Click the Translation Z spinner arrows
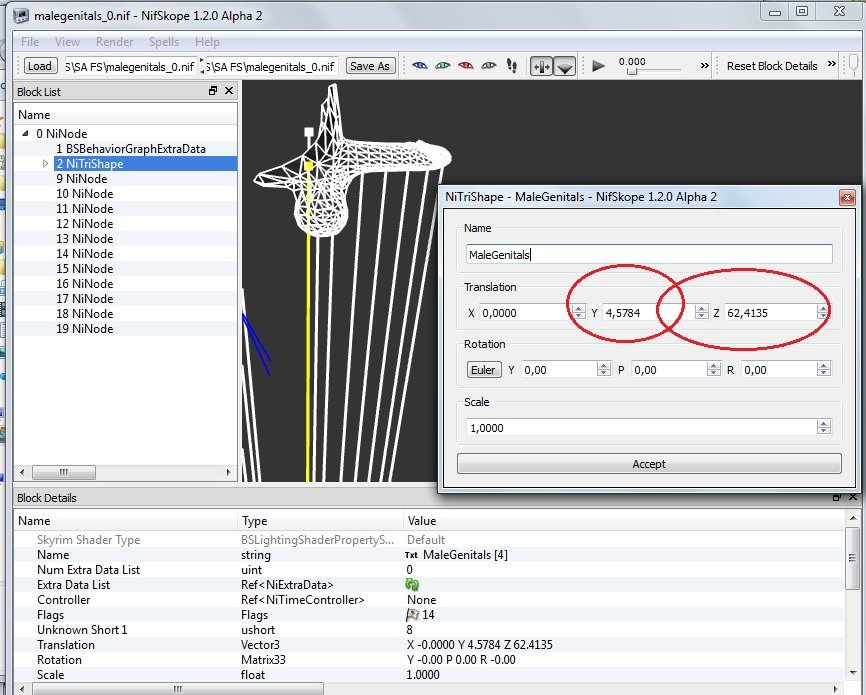 click(823, 313)
